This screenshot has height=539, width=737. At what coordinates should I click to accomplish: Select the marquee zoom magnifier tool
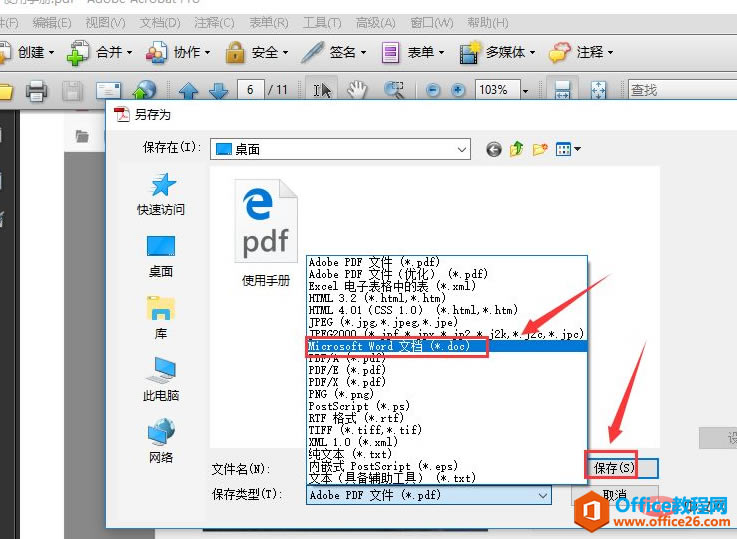click(394, 90)
